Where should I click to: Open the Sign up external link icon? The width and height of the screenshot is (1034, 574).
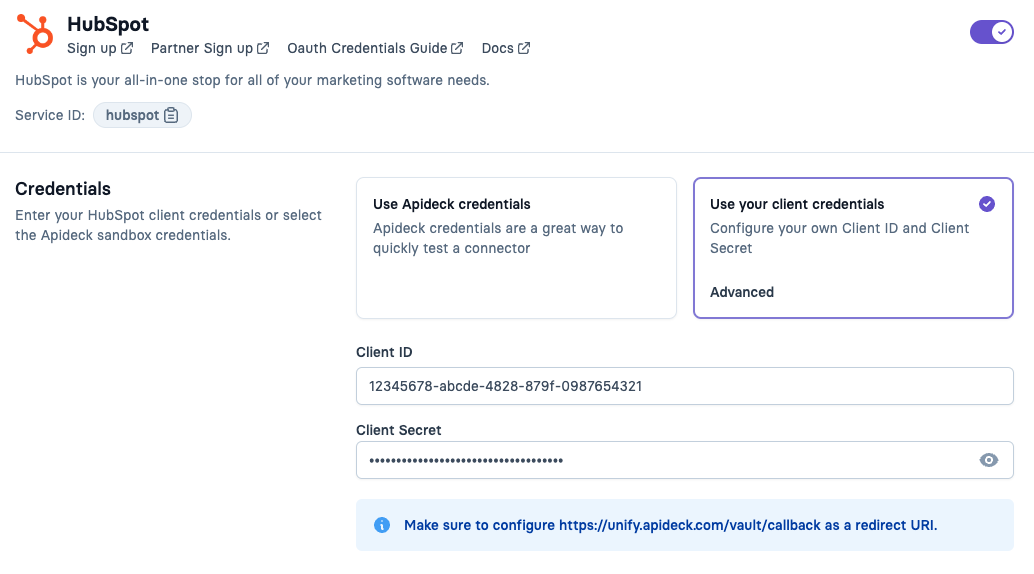tap(127, 48)
